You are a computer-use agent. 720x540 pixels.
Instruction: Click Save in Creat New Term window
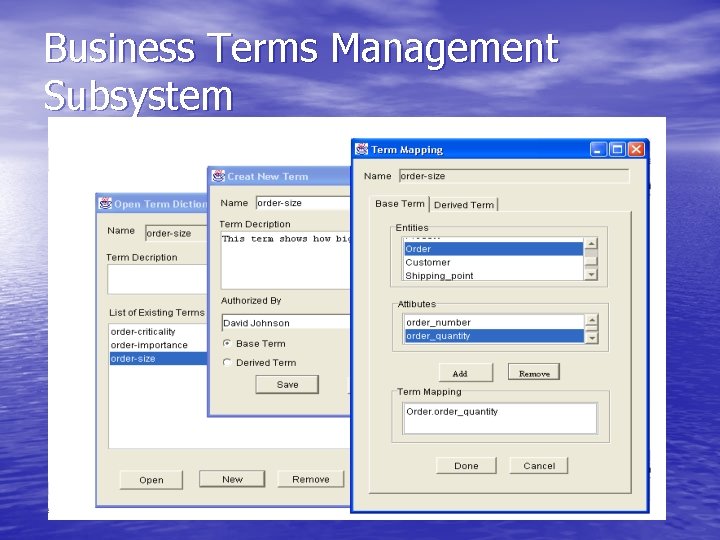[287, 385]
